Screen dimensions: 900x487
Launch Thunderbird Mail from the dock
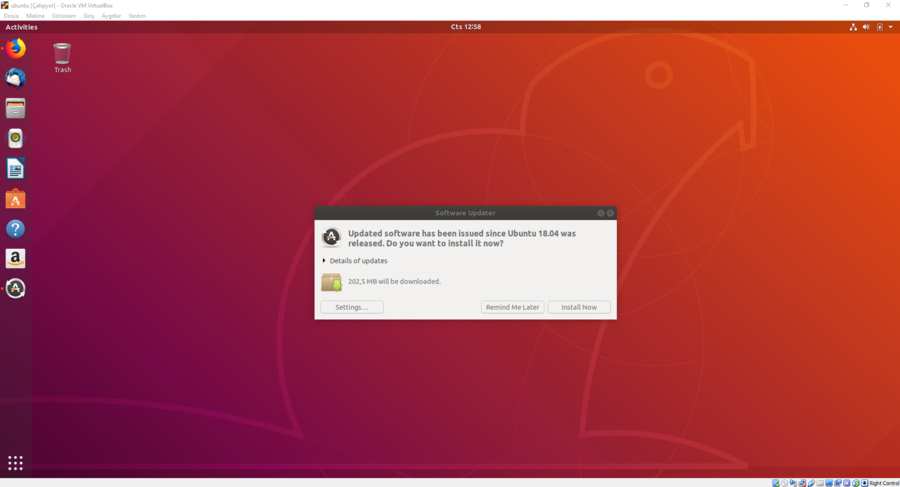pyautogui.click(x=15, y=78)
